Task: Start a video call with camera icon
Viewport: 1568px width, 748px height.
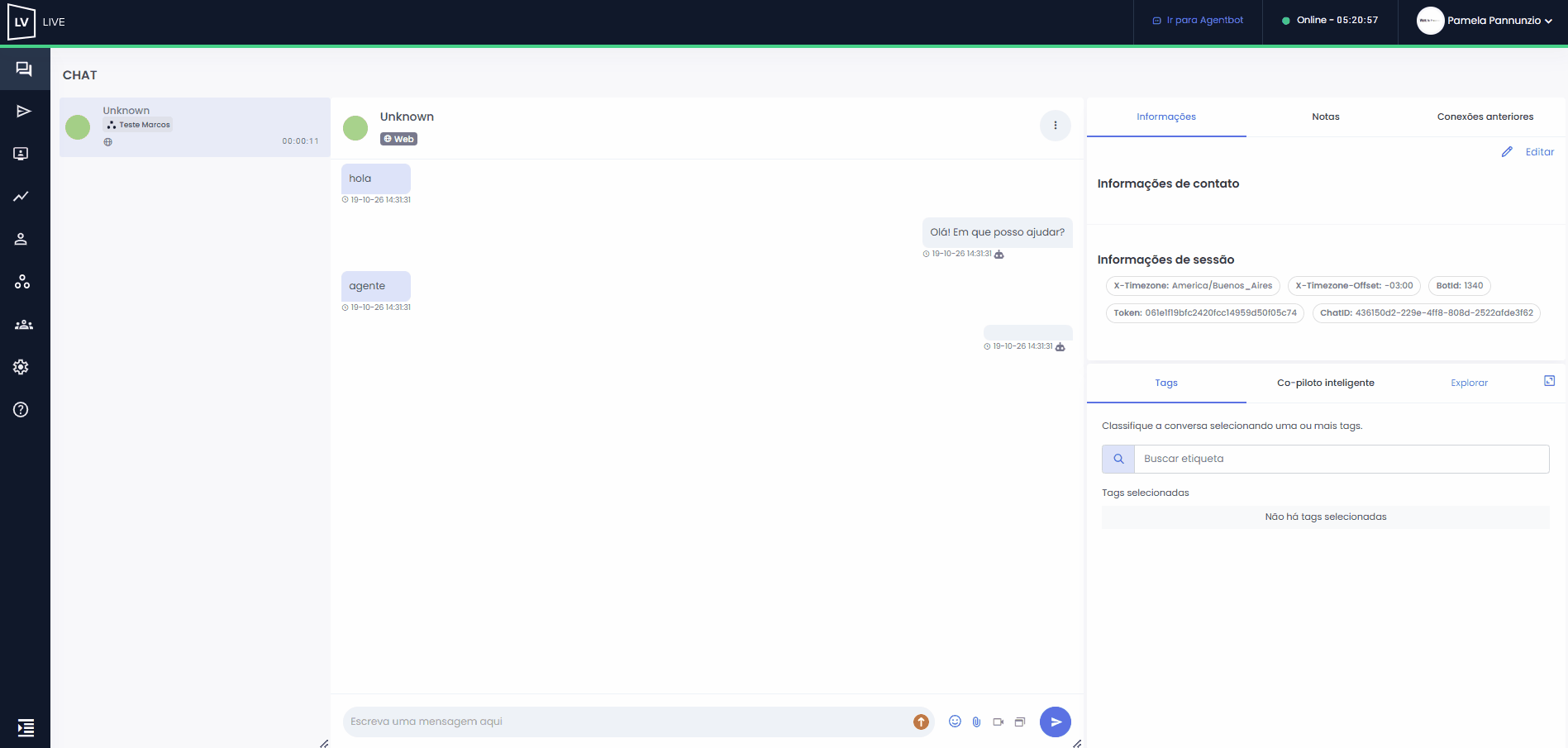Action: point(998,722)
